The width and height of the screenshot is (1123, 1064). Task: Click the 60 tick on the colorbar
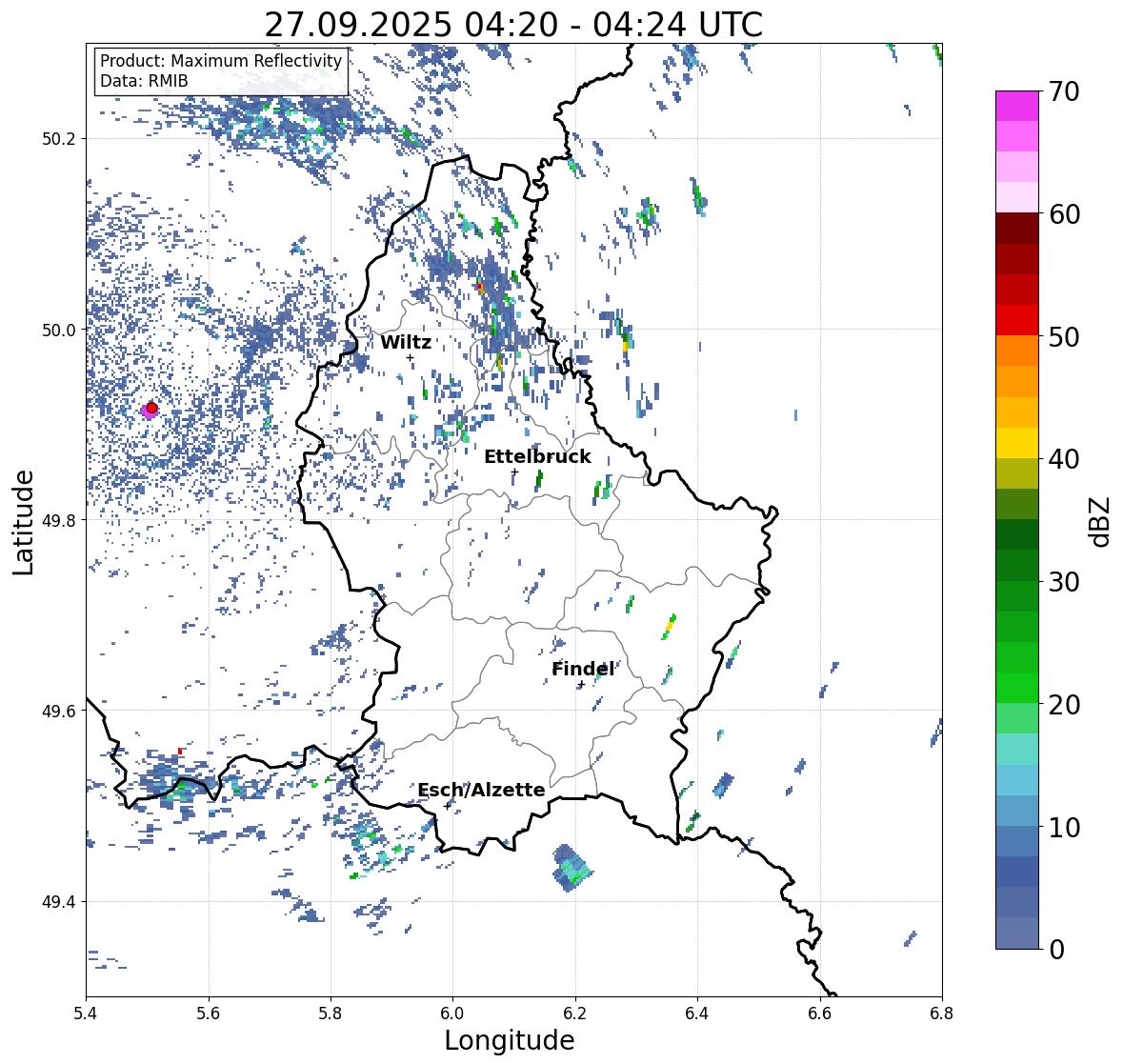[1064, 214]
